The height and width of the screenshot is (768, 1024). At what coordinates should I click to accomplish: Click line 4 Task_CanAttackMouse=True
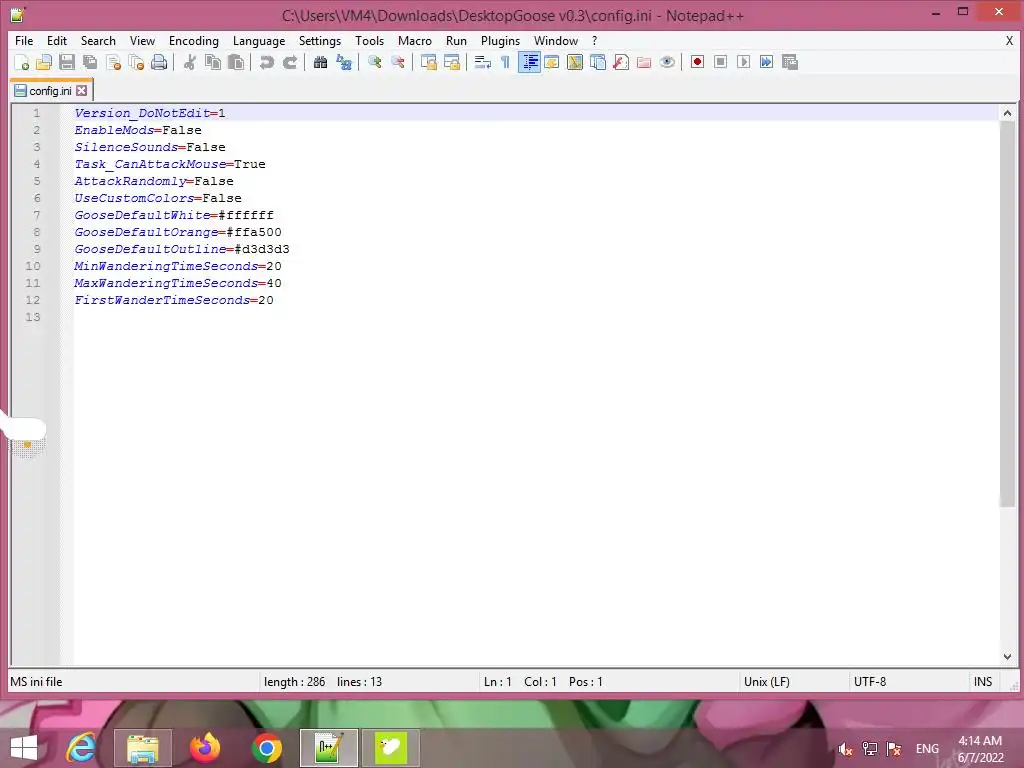(170, 164)
